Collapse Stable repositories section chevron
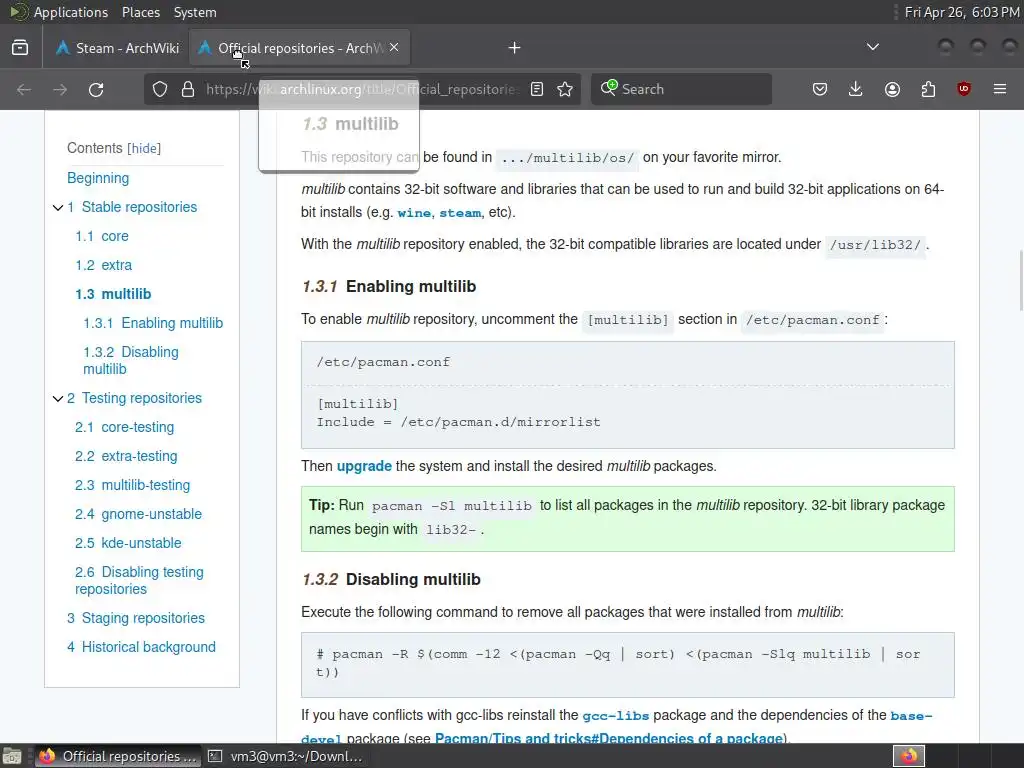 click(57, 208)
